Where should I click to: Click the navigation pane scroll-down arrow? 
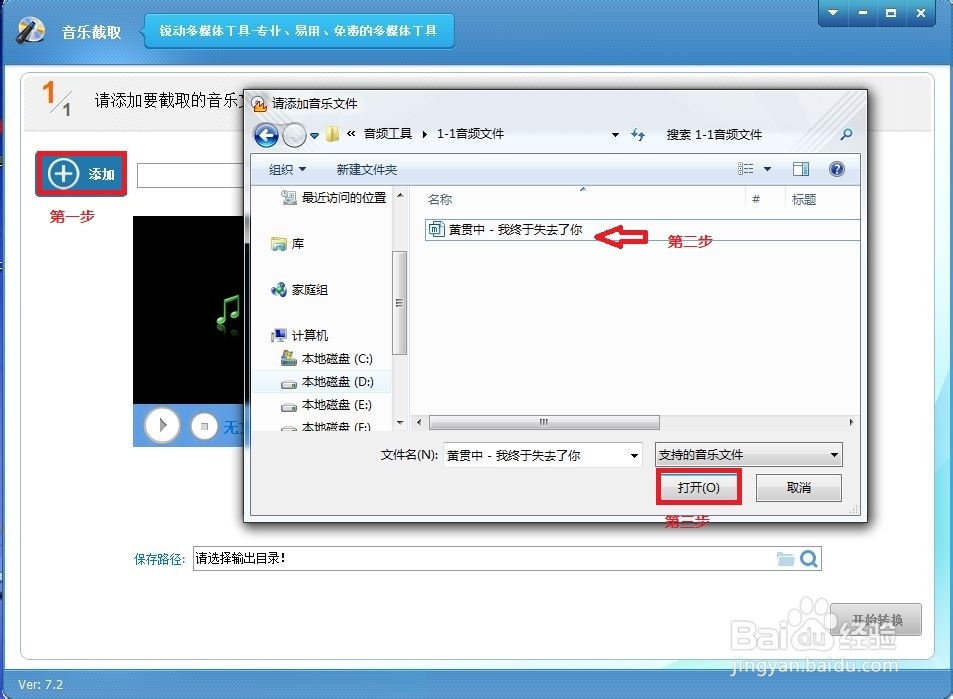click(400, 422)
